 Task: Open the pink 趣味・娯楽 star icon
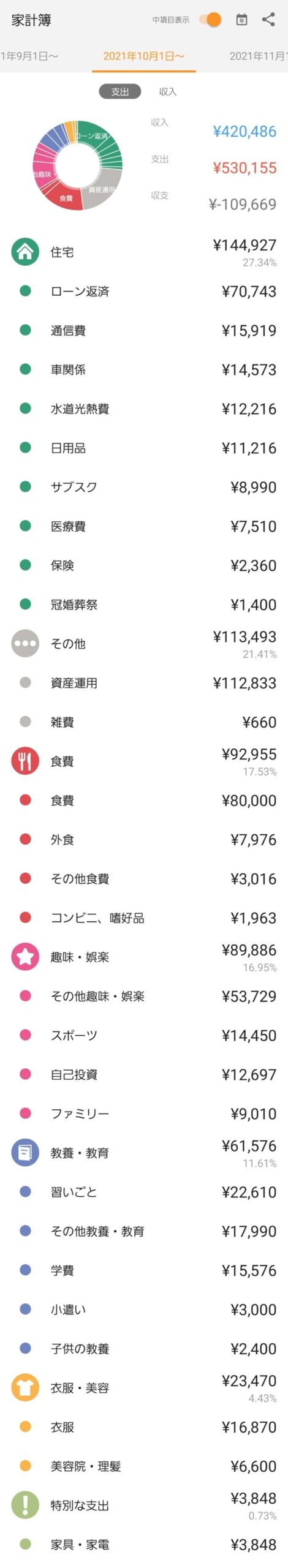25,956
